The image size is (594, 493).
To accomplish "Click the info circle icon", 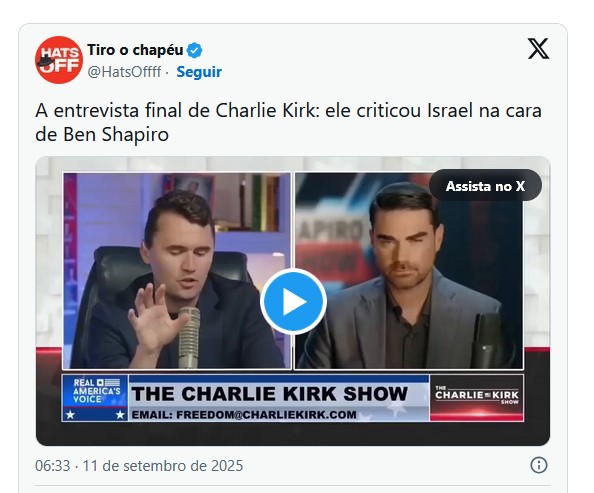I will [539, 465].
